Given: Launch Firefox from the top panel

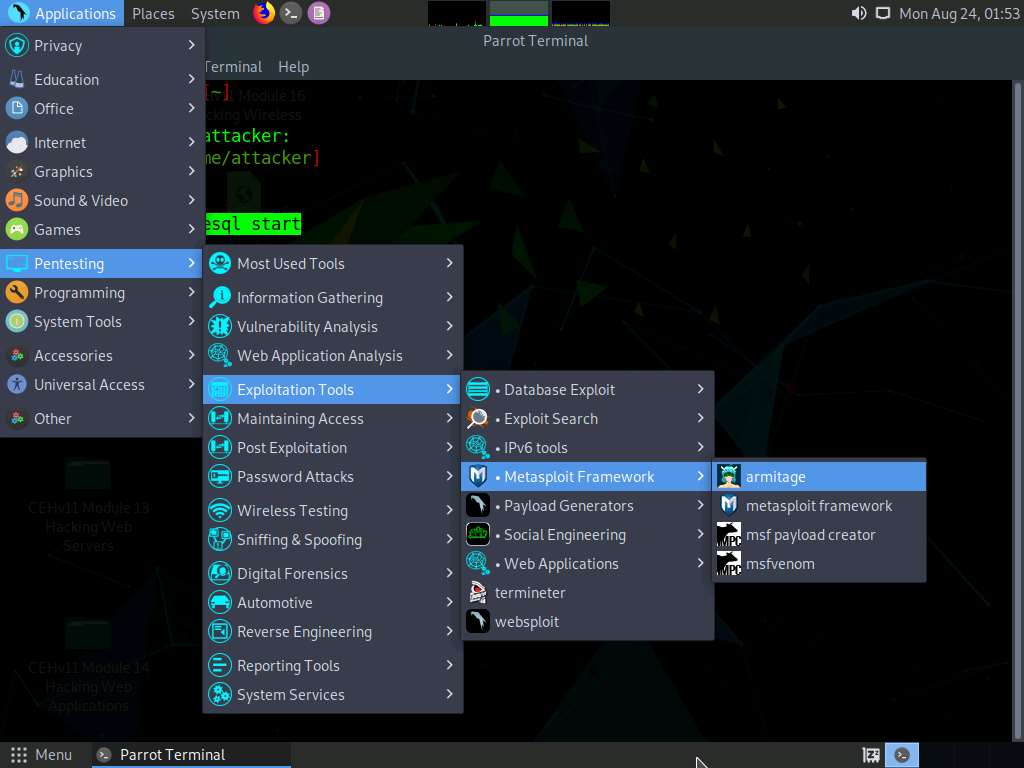Looking at the screenshot, I should tap(264, 13).
